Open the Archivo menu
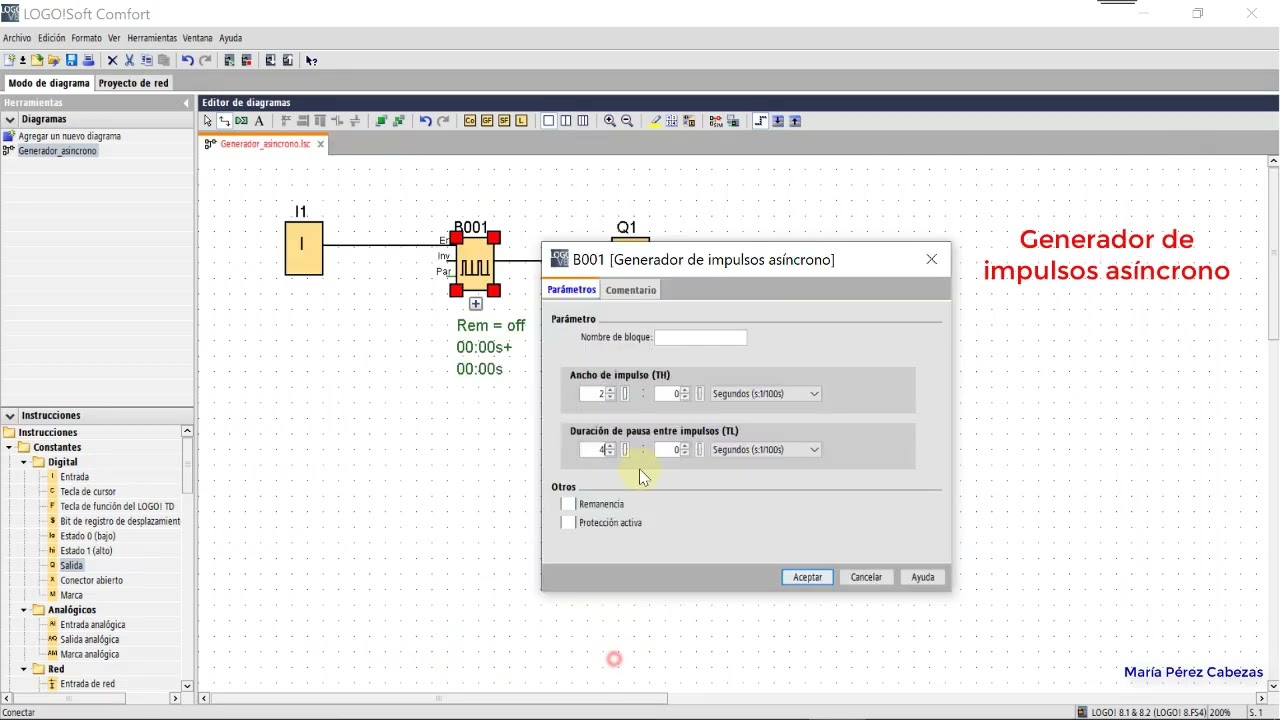 17,38
